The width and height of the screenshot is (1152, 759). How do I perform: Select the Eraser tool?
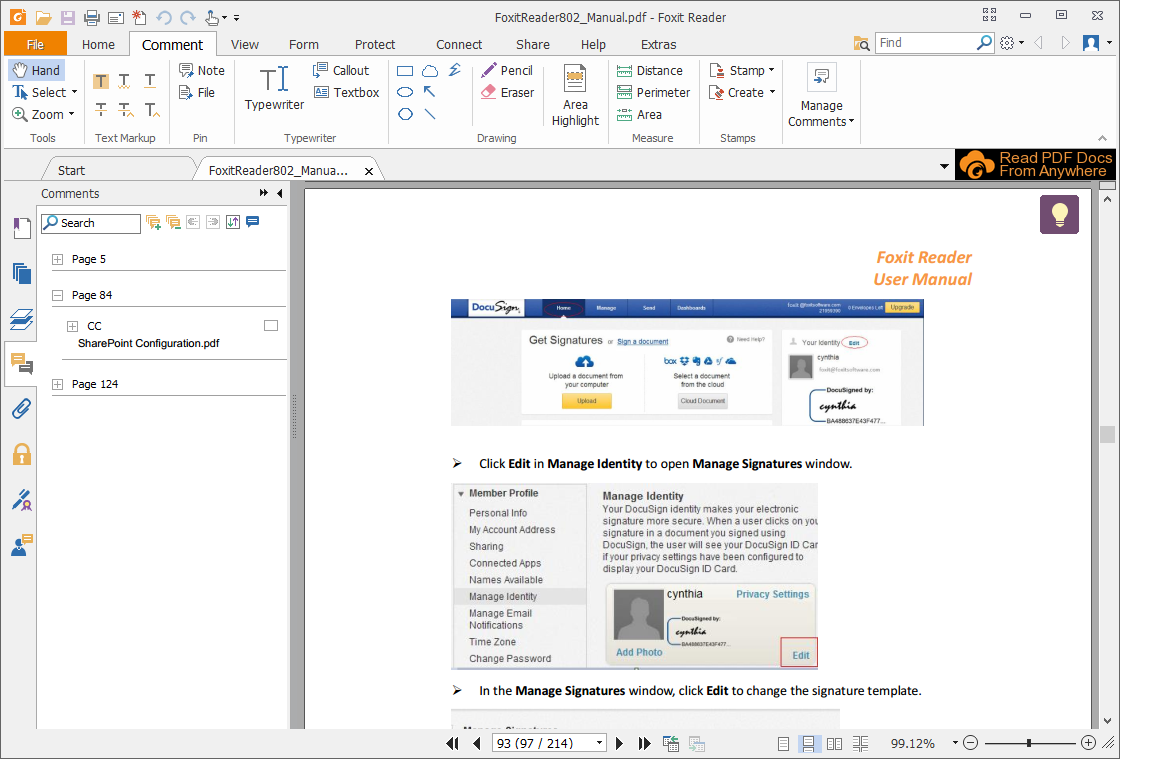(506, 92)
